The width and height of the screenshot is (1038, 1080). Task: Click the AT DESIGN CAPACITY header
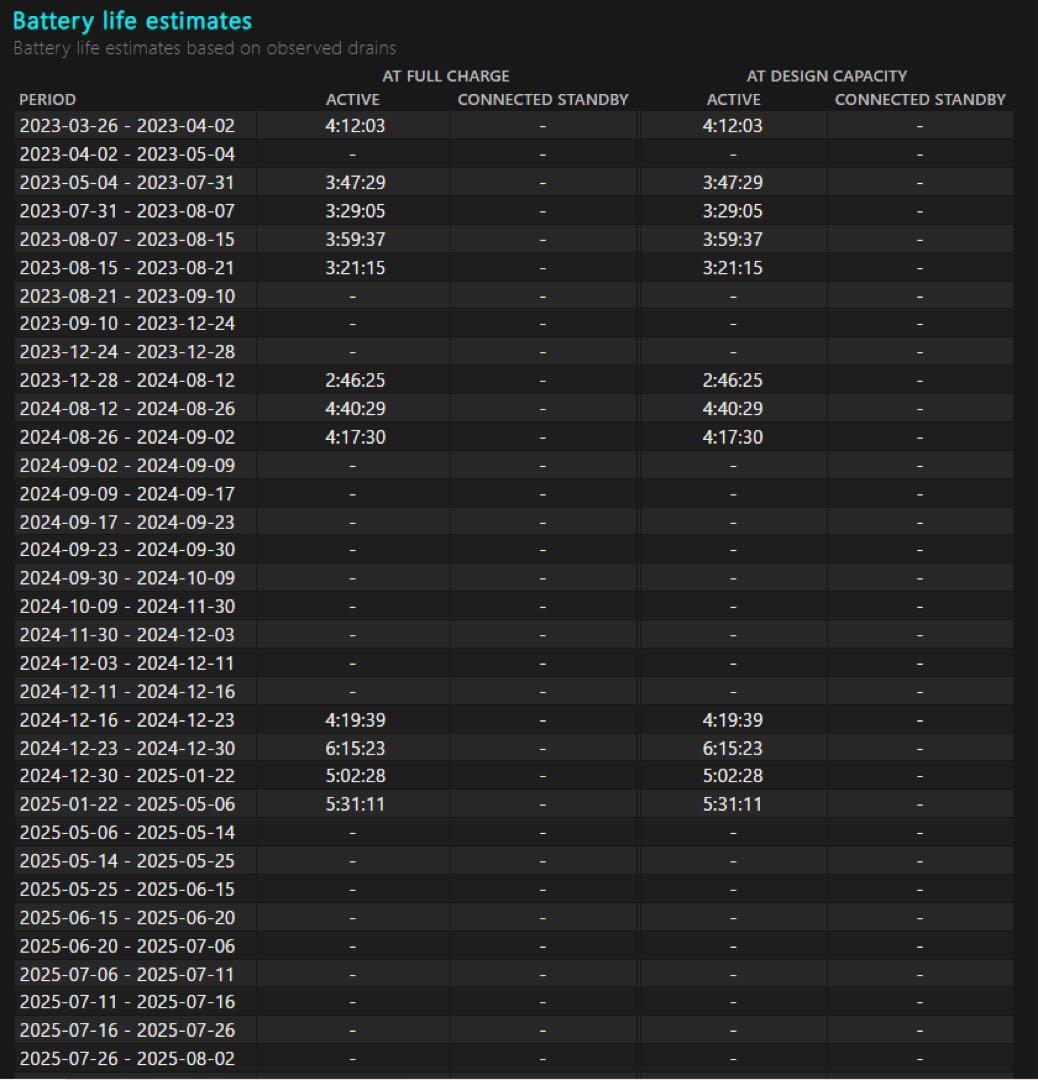coord(826,76)
